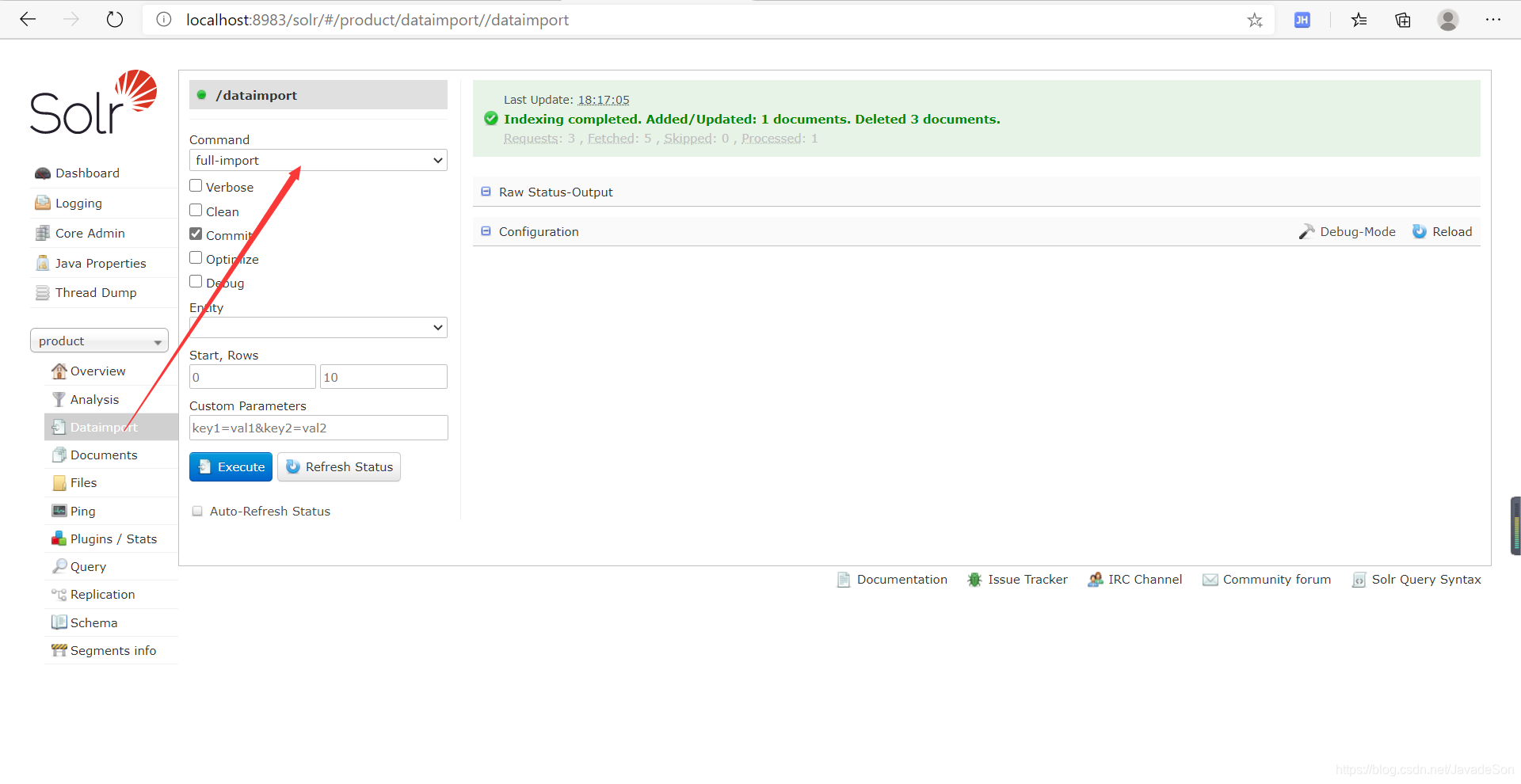This screenshot has width=1521, height=784.
Task: Click the browser back arrow
Action: point(28,20)
